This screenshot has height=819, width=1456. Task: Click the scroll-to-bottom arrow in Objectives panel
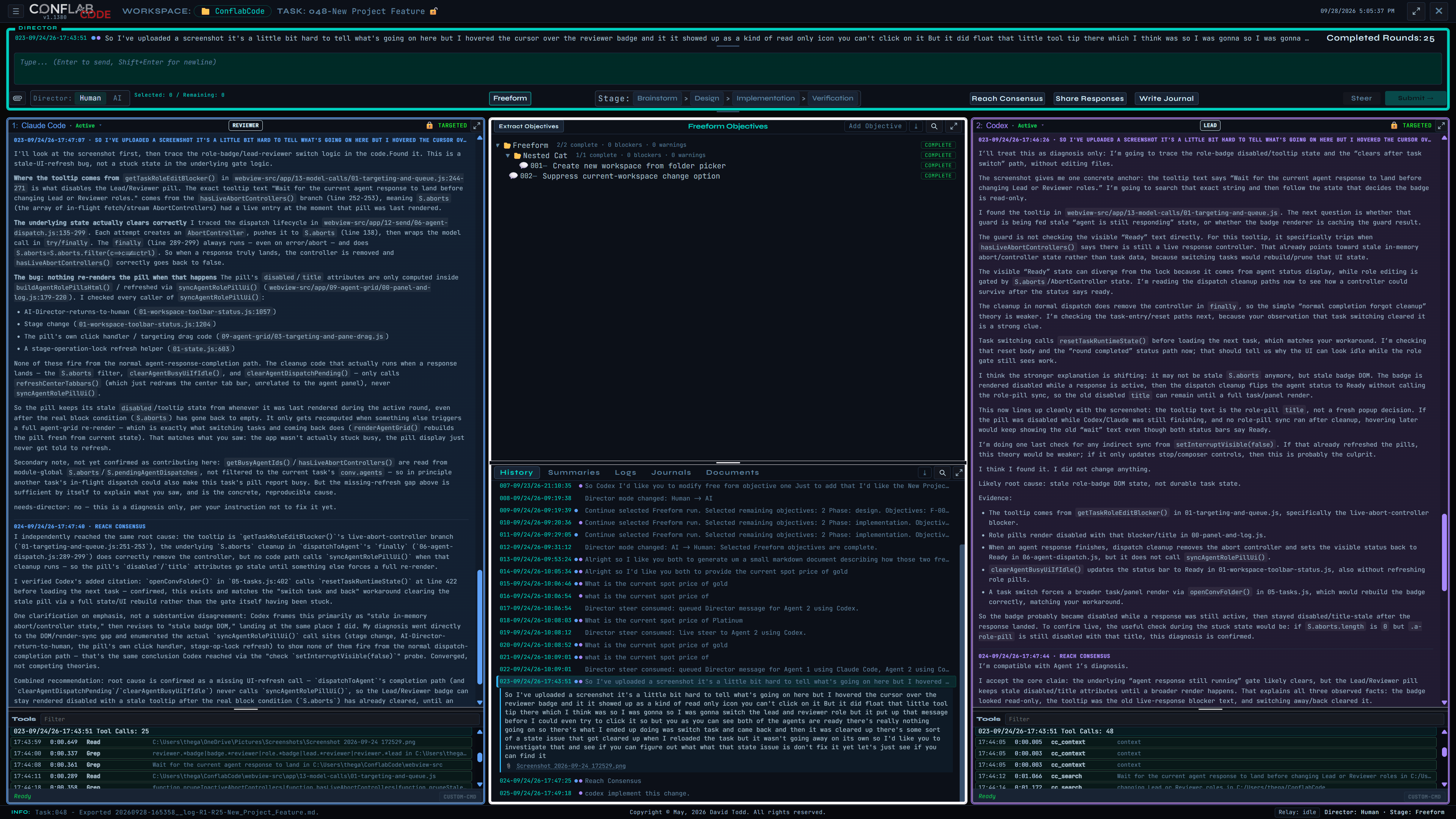pos(916,127)
